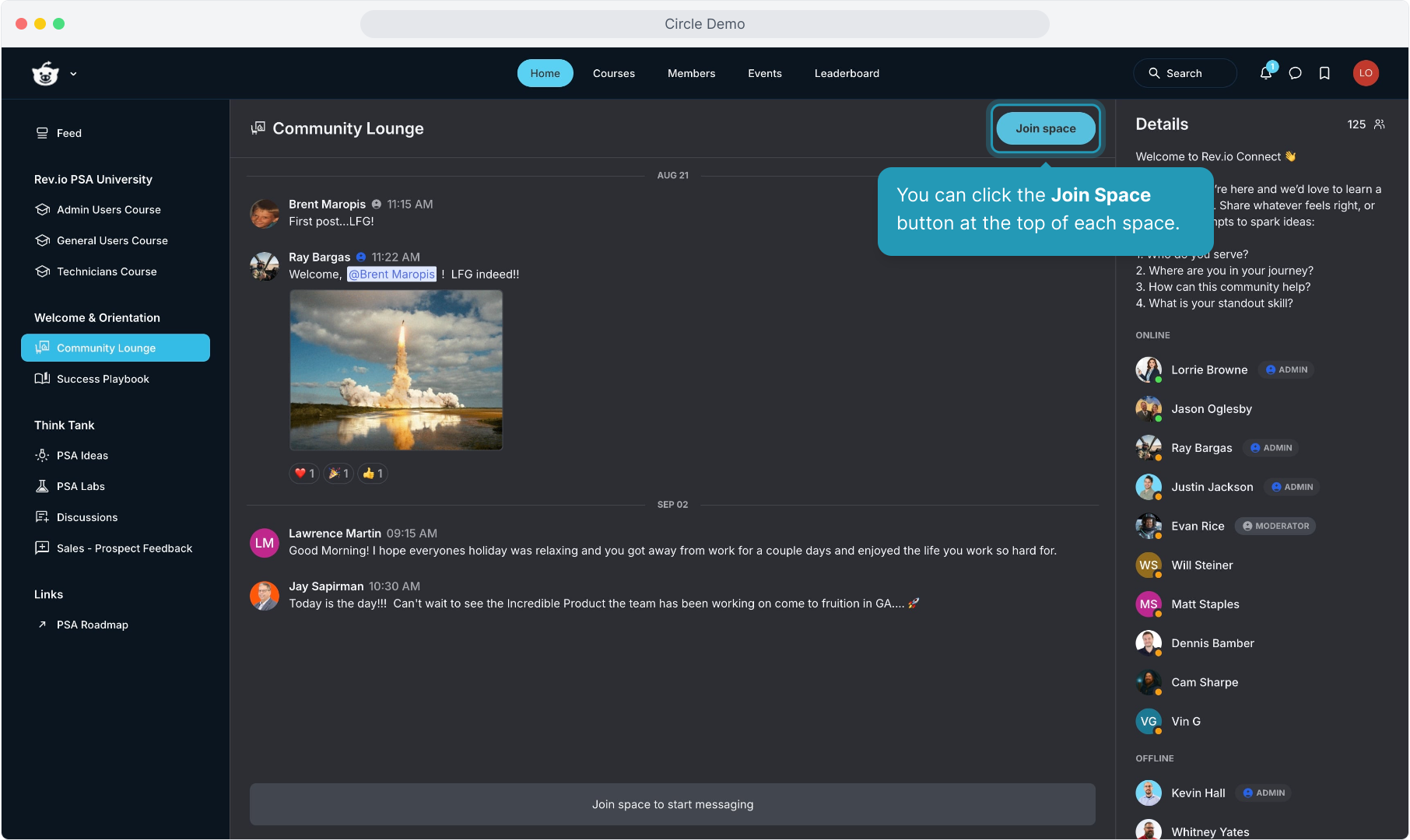
Task: Open Ray Bargas's message avatar
Action: tap(265, 266)
